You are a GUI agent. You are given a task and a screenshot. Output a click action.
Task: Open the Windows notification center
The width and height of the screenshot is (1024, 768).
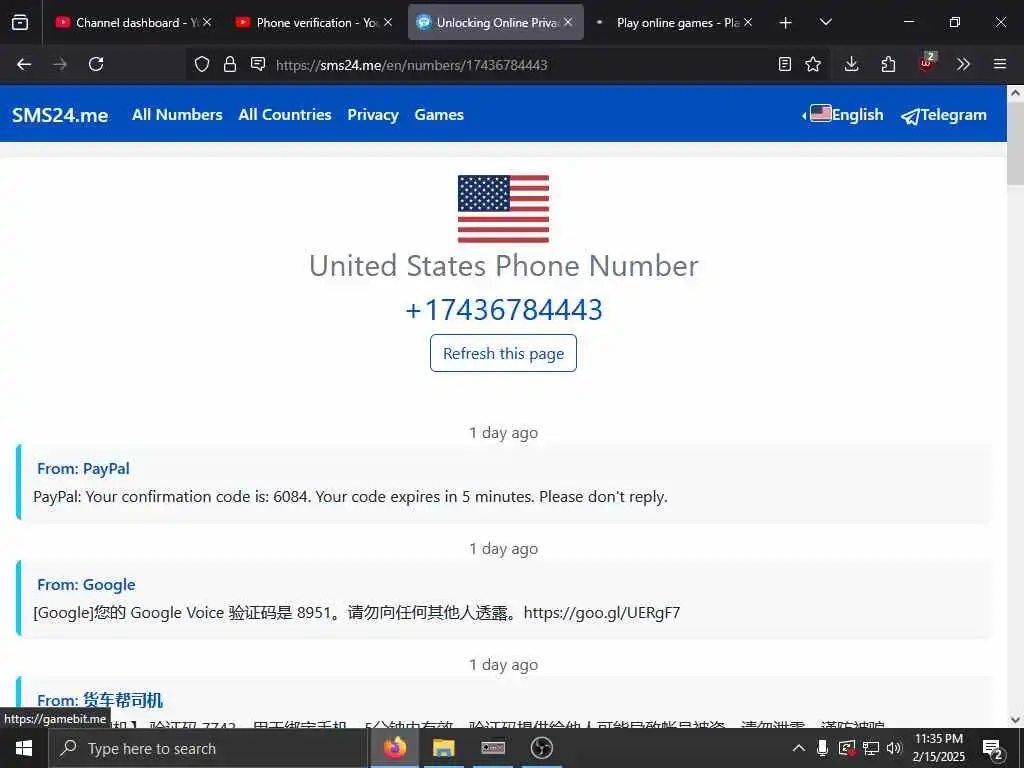point(993,749)
